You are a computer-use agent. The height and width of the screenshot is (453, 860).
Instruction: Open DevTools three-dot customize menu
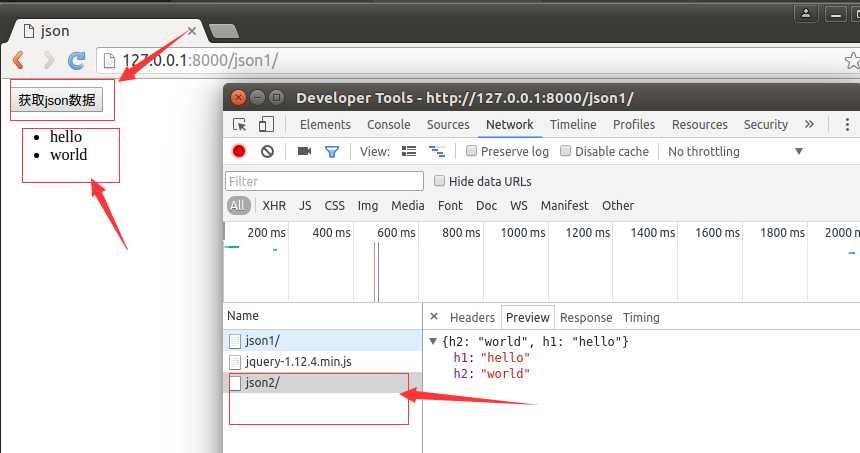pyautogui.click(x=847, y=124)
